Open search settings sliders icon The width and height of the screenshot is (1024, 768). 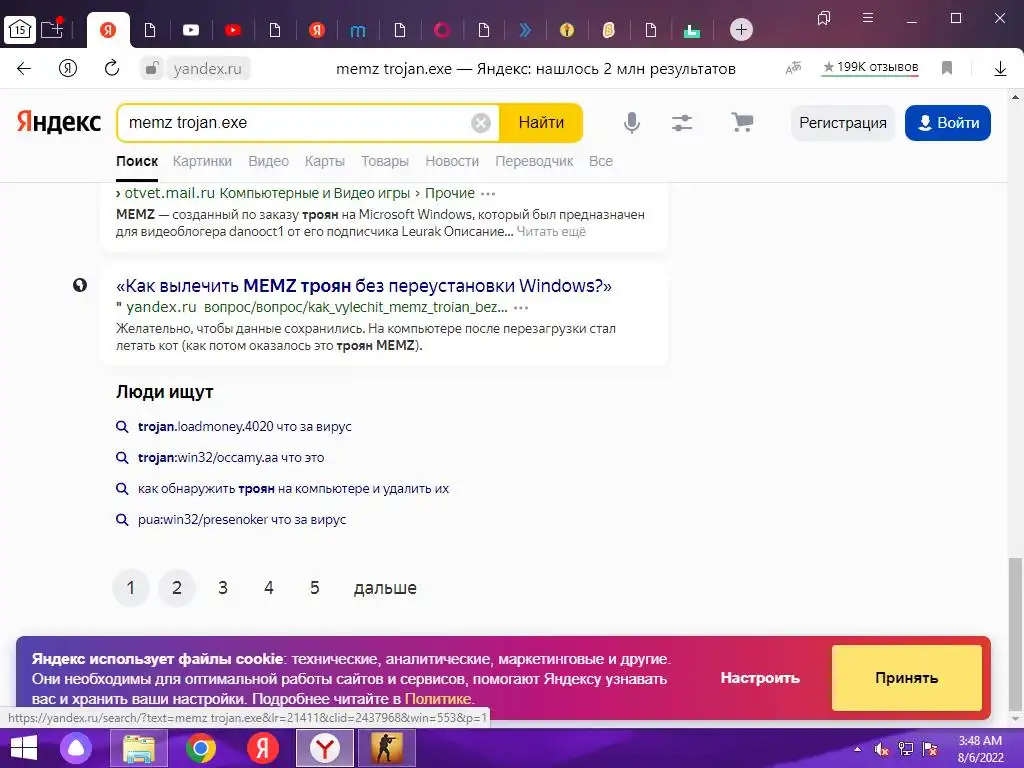click(x=682, y=122)
